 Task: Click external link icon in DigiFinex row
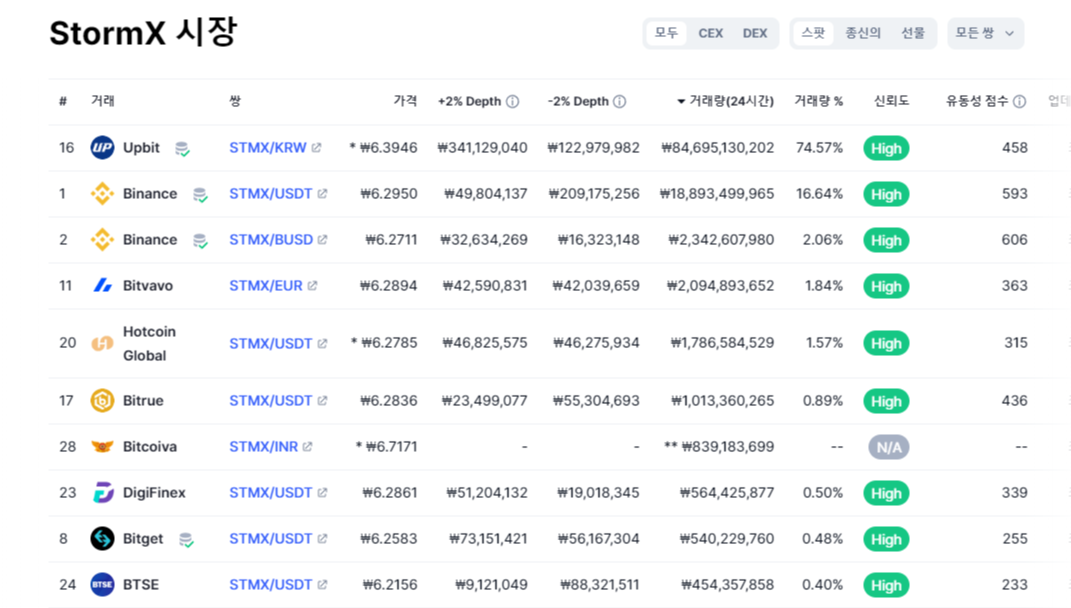[x=322, y=493]
